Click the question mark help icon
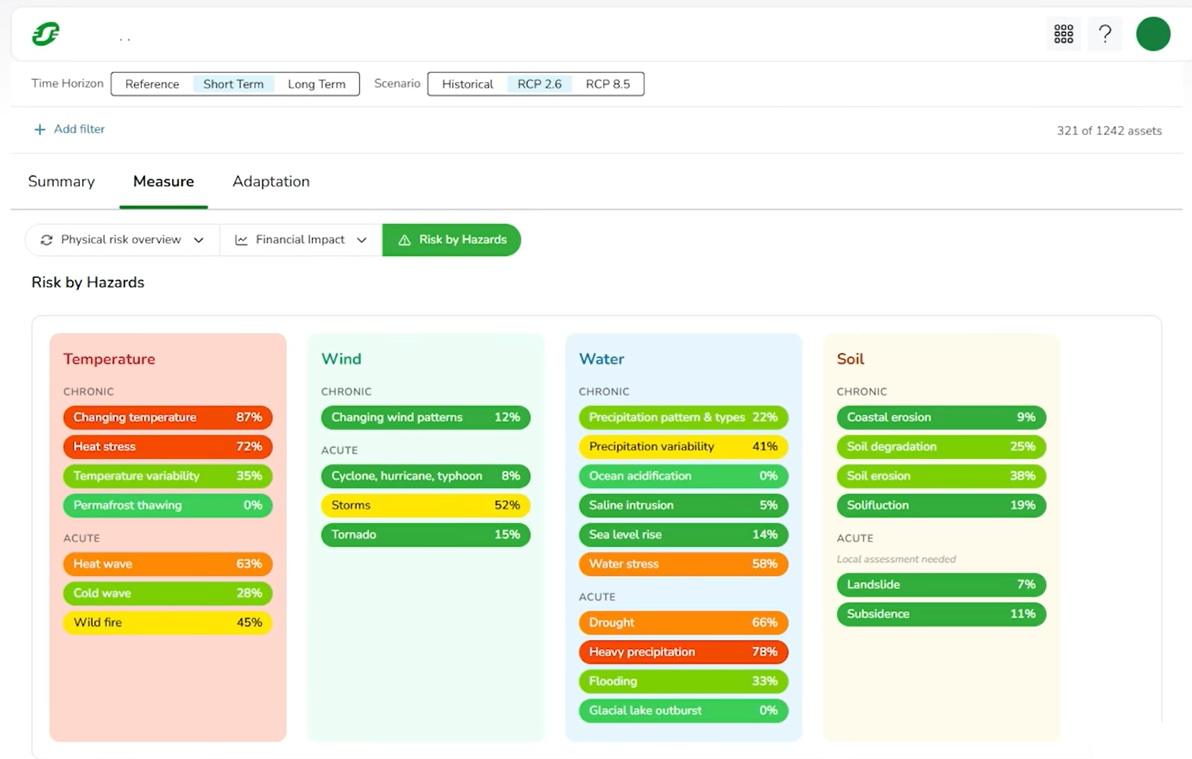 [1105, 33]
